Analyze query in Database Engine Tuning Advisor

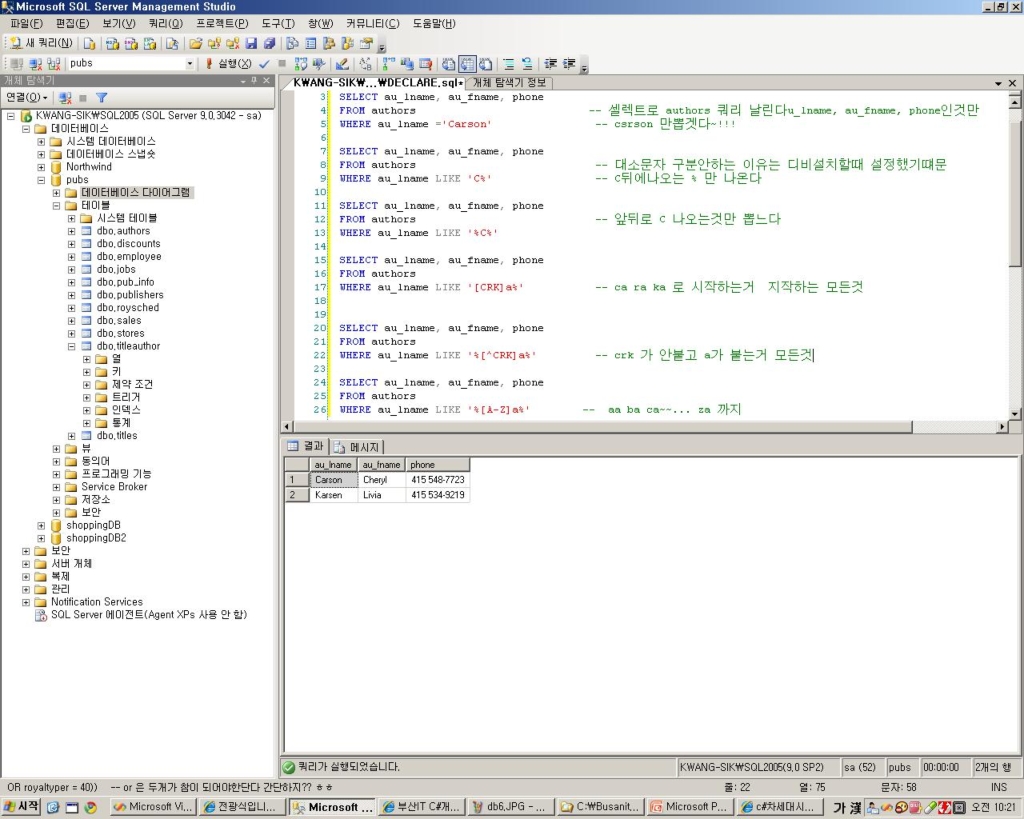(x=319, y=63)
